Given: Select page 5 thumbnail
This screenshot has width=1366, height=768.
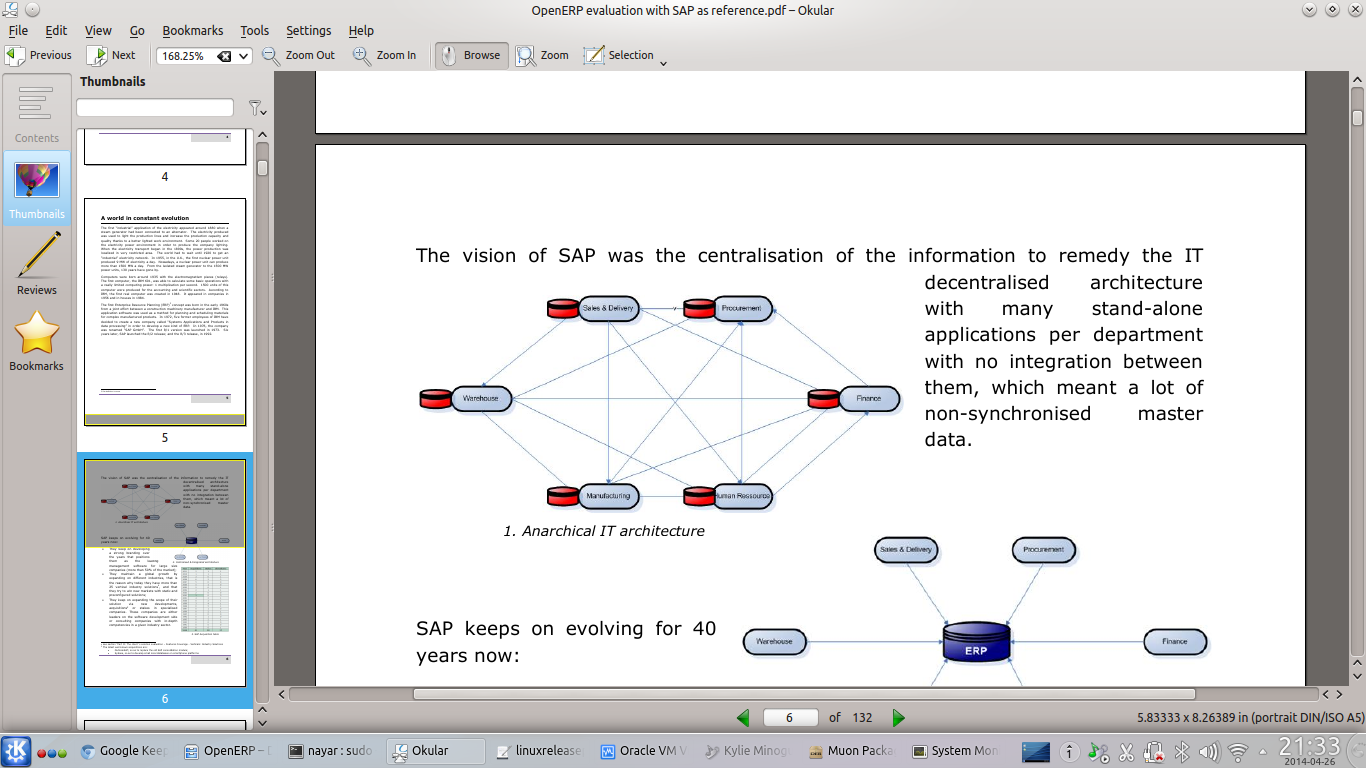Looking at the screenshot, I should tap(165, 312).
